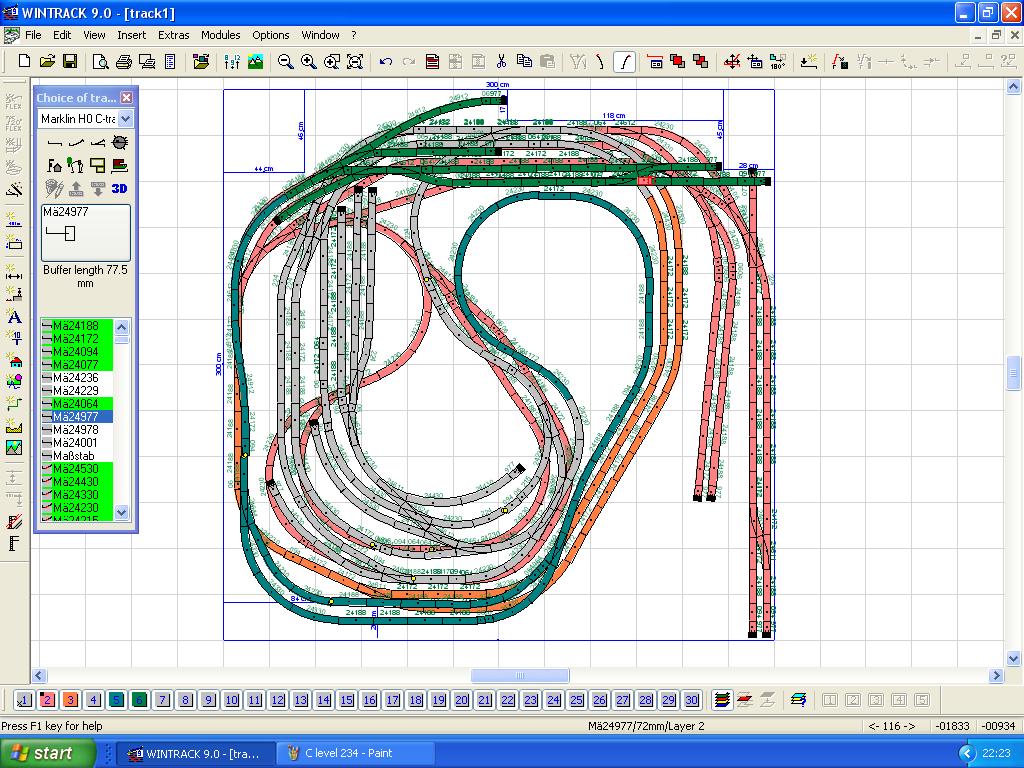Open the Options menu
The height and width of the screenshot is (768, 1024).
270,35
